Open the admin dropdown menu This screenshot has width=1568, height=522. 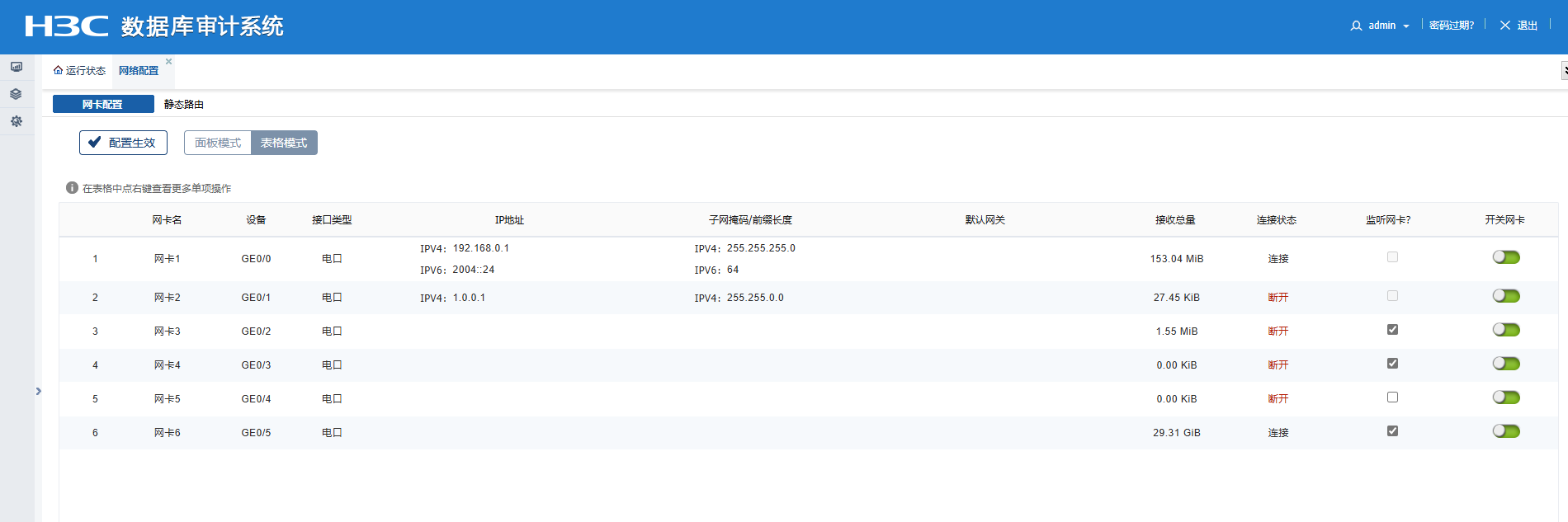(x=1389, y=26)
